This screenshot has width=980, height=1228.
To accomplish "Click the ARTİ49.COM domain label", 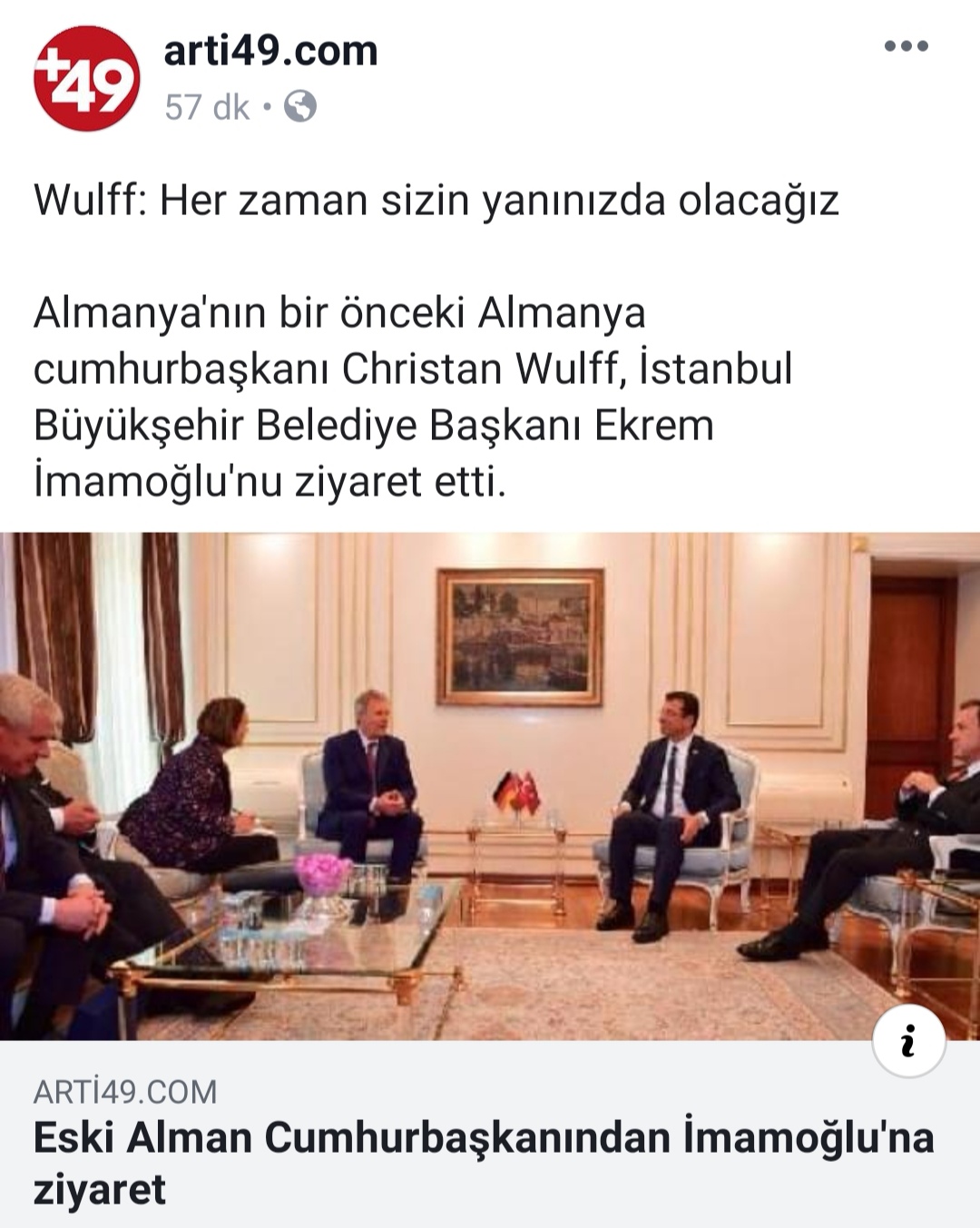I will pyautogui.click(x=125, y=1092).
